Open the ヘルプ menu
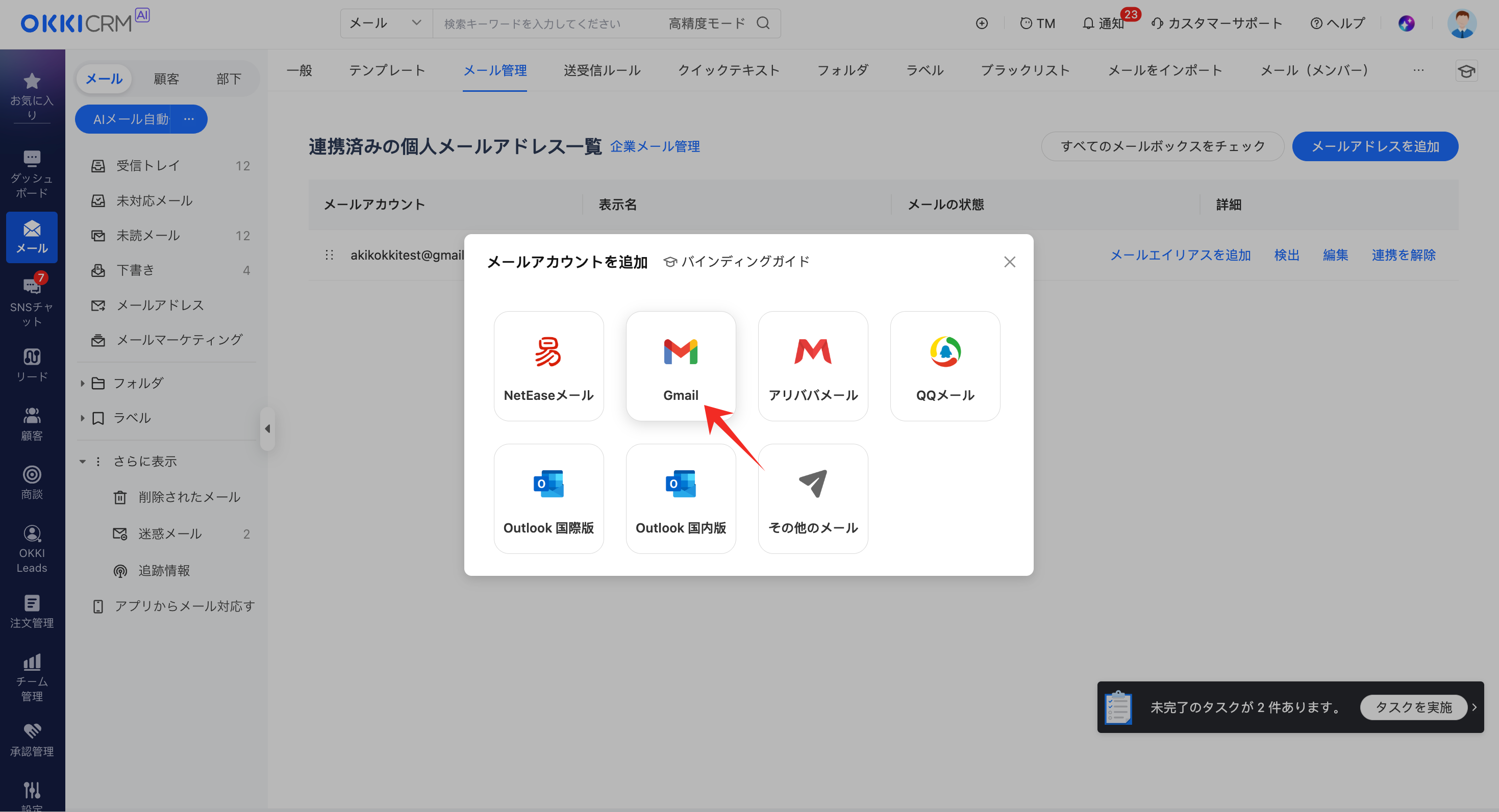Viewport: 1499px width, 812px height. click(1337, 23)
